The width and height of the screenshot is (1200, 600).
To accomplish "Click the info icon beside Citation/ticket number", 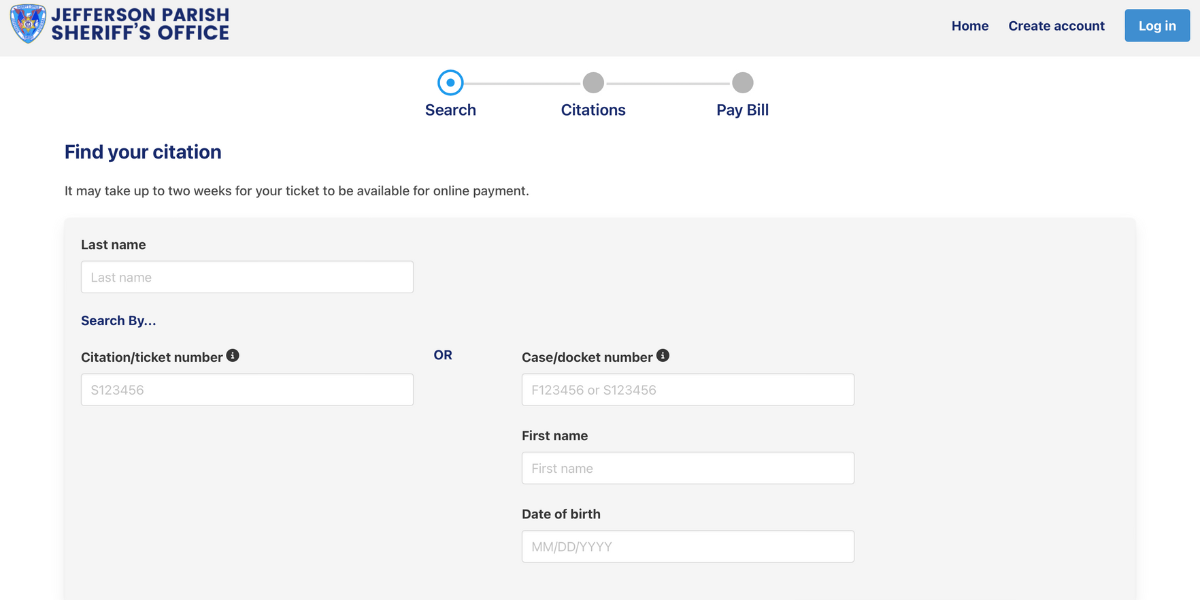I will click(x=233, y=355).
